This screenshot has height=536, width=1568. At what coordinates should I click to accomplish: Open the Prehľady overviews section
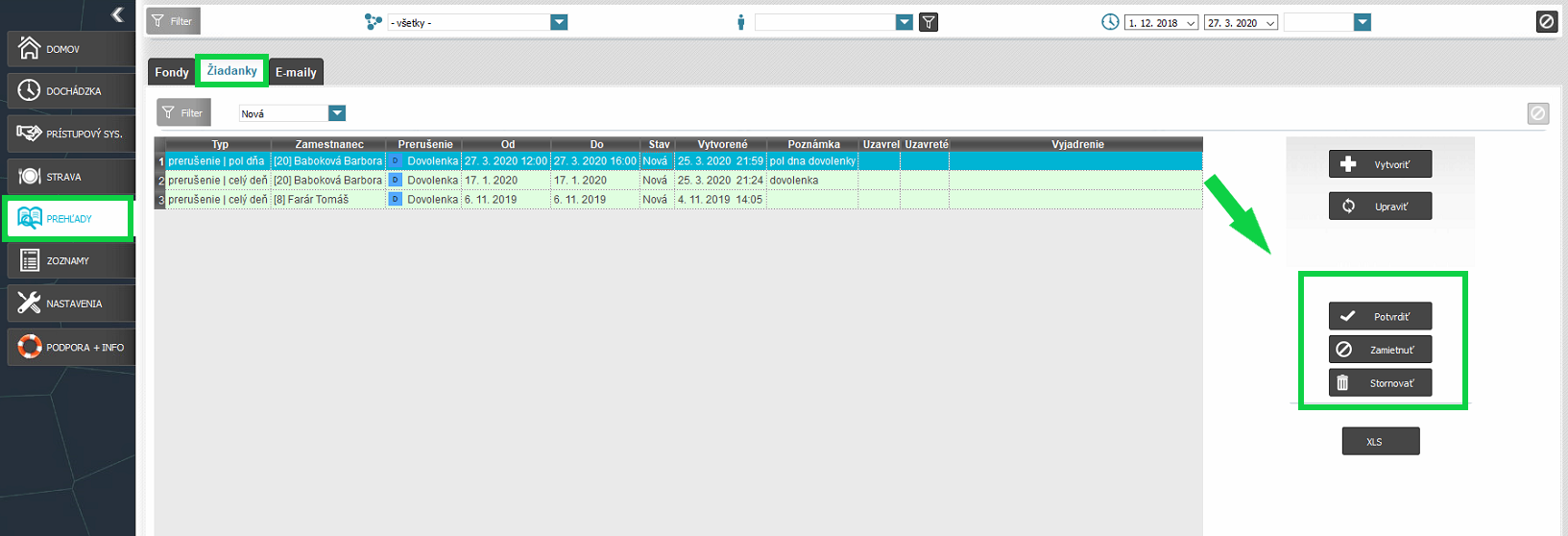[x=67, y=219]
